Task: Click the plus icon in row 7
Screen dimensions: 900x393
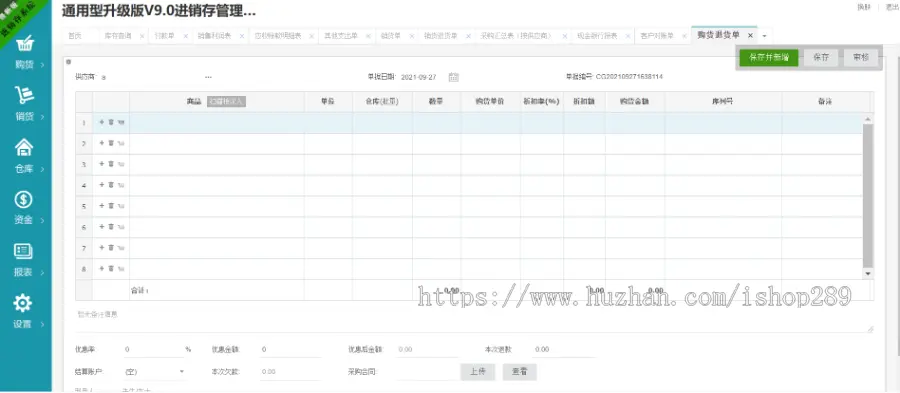Action: tap(102, 247)
